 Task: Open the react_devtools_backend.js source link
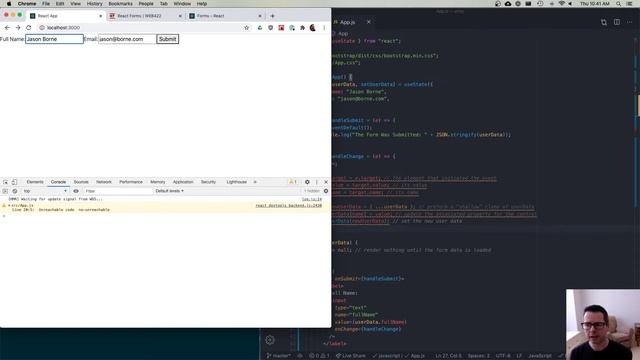(289, 206)
